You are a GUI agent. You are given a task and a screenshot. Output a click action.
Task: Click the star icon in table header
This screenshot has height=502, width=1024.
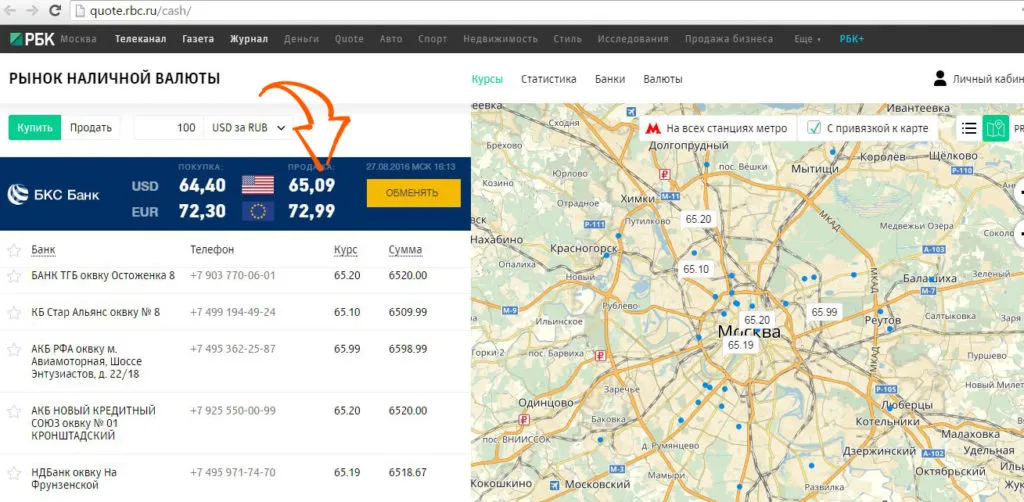[x=14, y=250]
